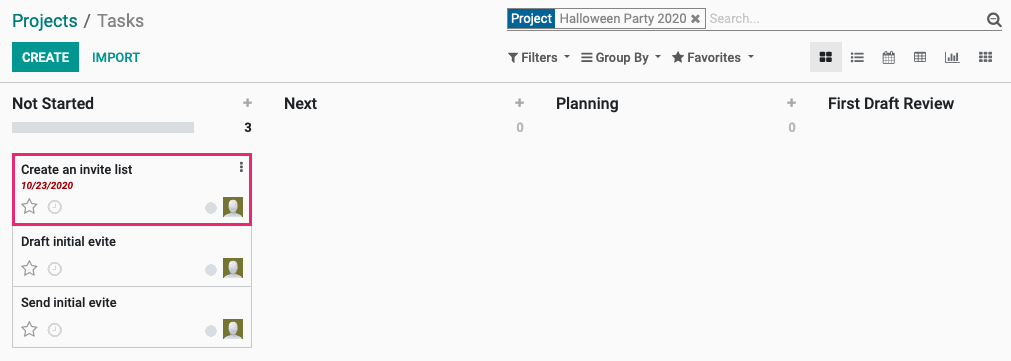Toggle the star on Send initial evite
Viewport: 1011px width, 361px height.
point(30,330)
